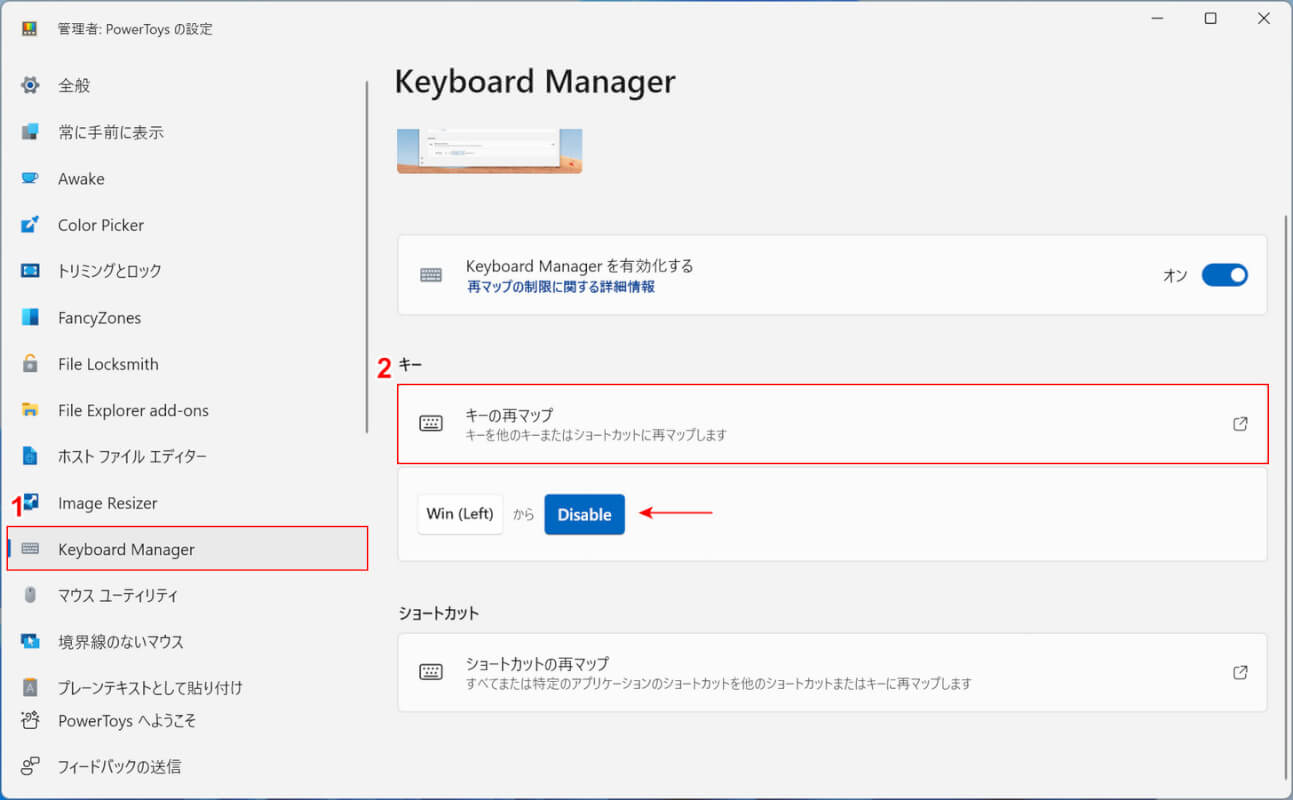Click the フィードバックの送信 icon

[x=30, y=766]
